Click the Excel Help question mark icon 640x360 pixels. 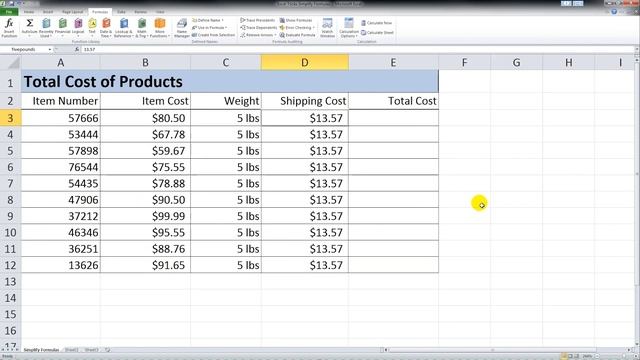[614, 12]
